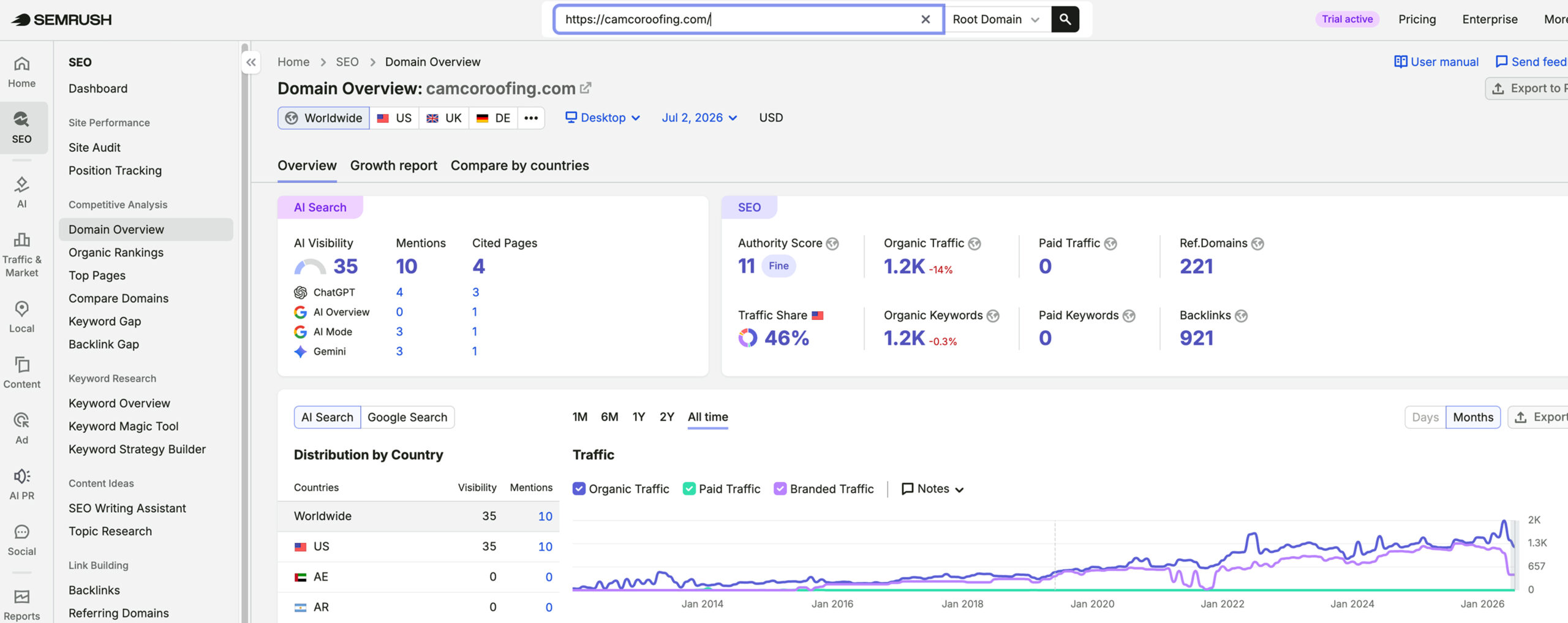This screenshot has height=623, width=1568.
Task: Open the SEO section icon
Action: coord(22,128)
